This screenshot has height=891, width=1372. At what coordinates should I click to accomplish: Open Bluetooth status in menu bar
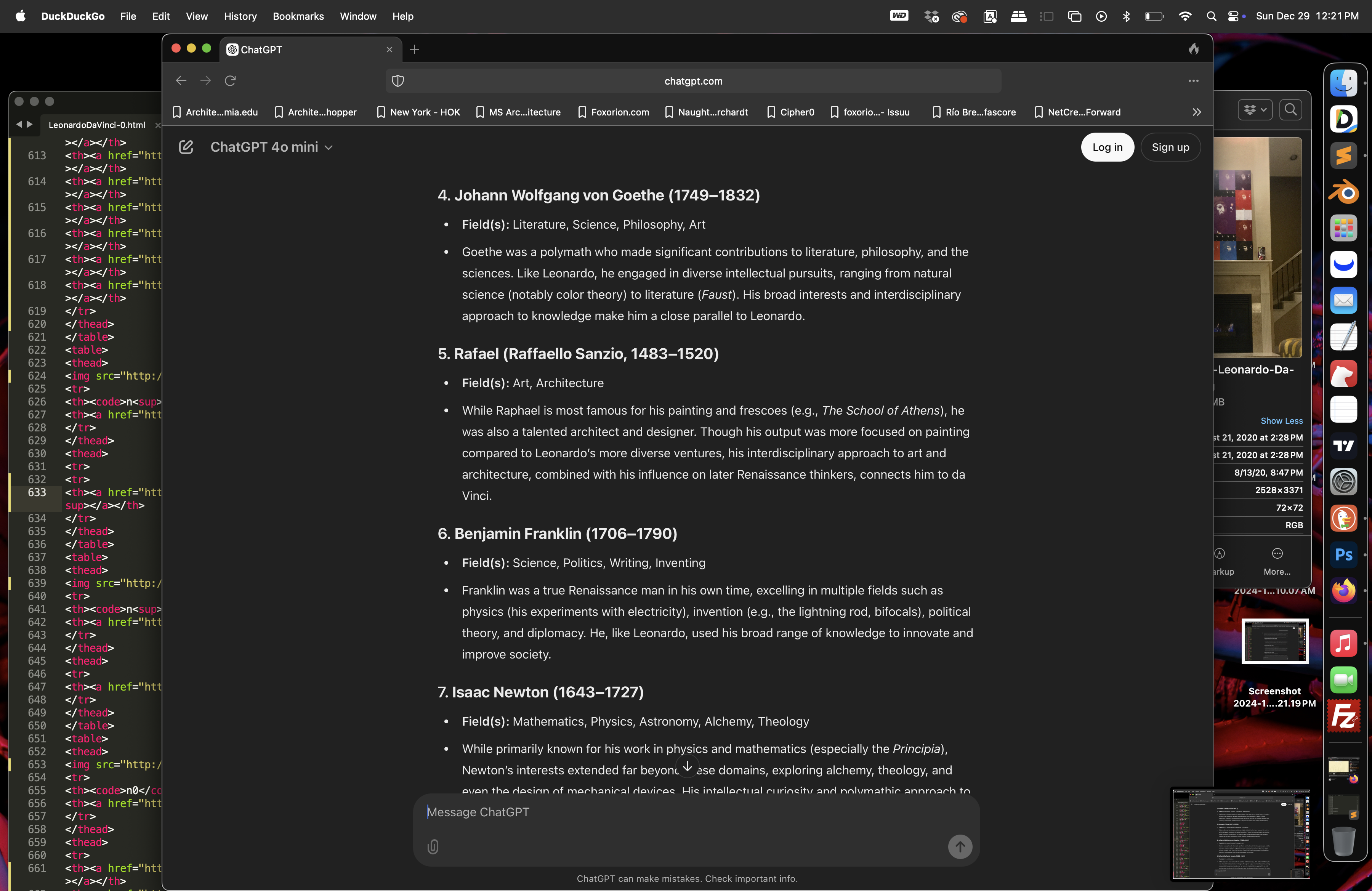[1127, 16]
